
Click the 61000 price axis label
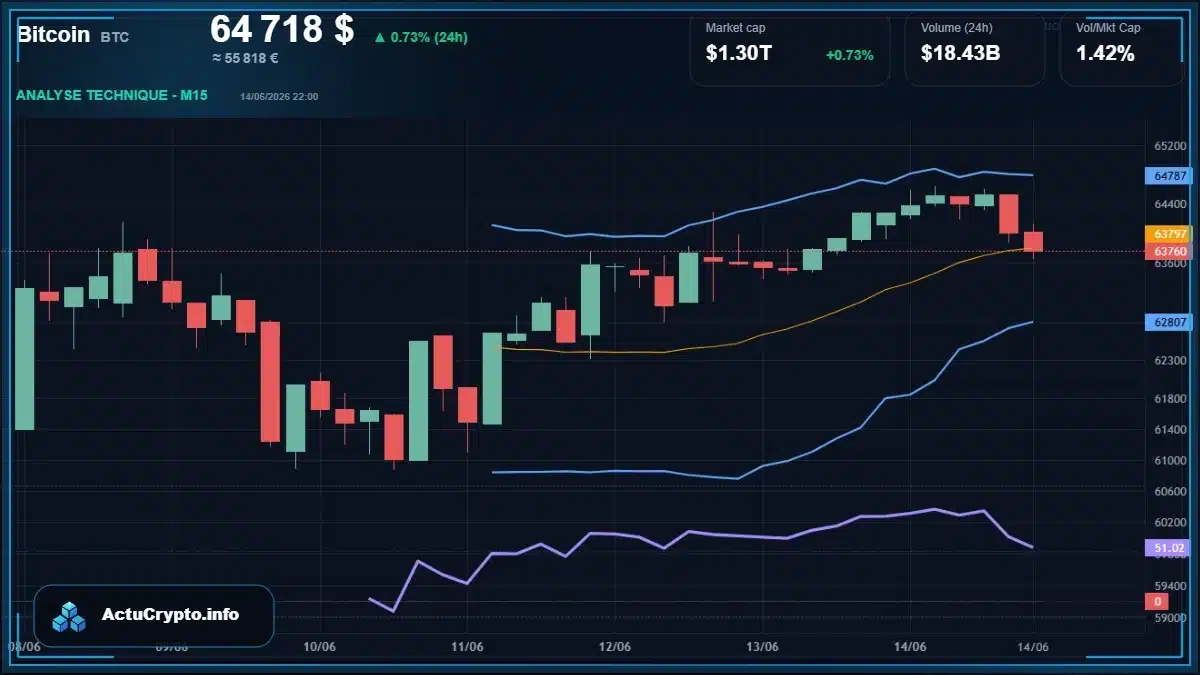[1169, 461]
